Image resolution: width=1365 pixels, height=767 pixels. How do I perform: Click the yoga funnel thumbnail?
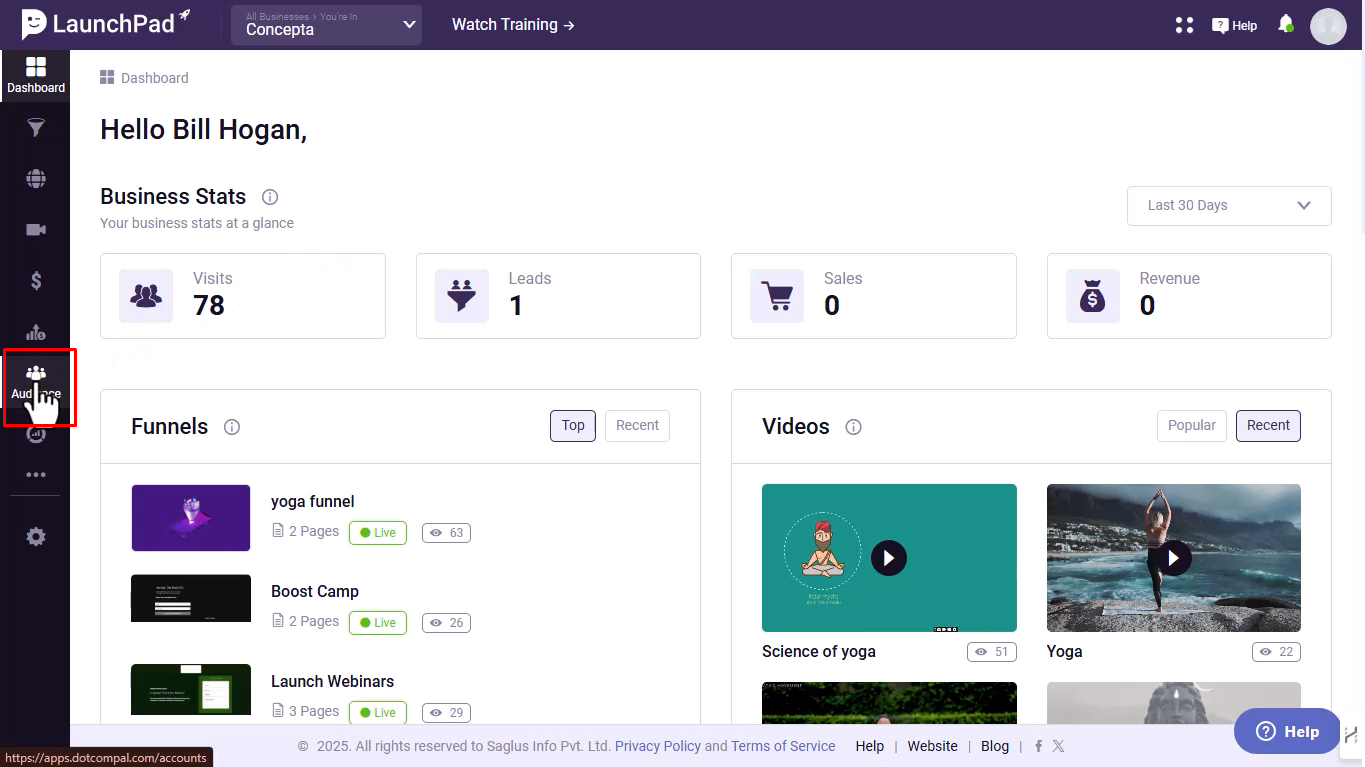[191, 518]
